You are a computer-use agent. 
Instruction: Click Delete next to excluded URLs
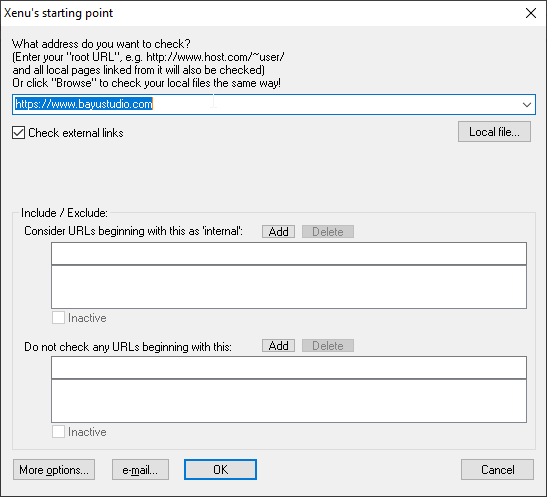pos(328,346)
